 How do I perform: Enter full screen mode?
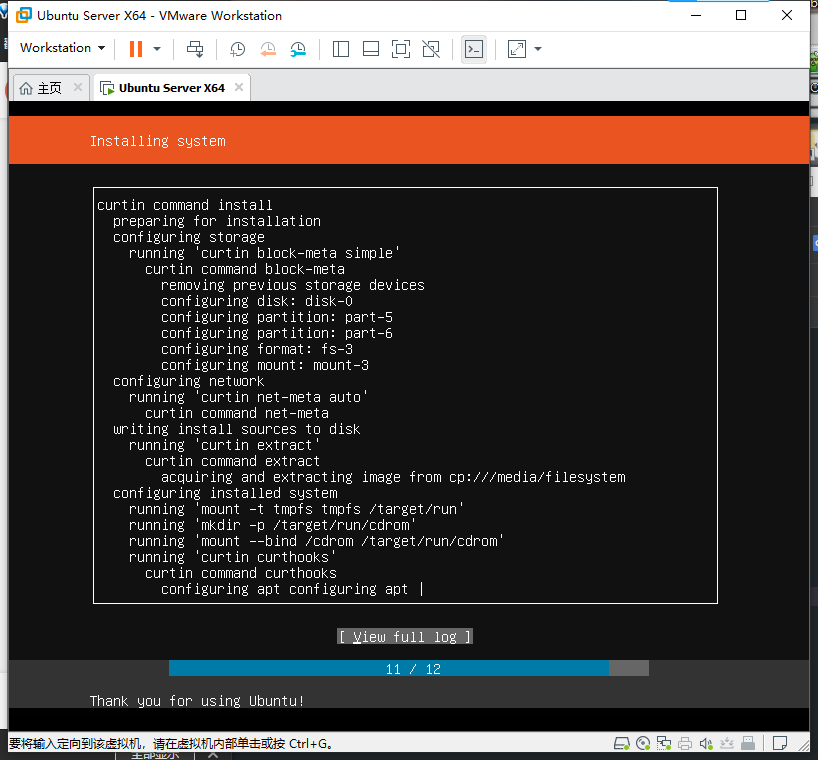pyautogui.click(x=401, y=49)
